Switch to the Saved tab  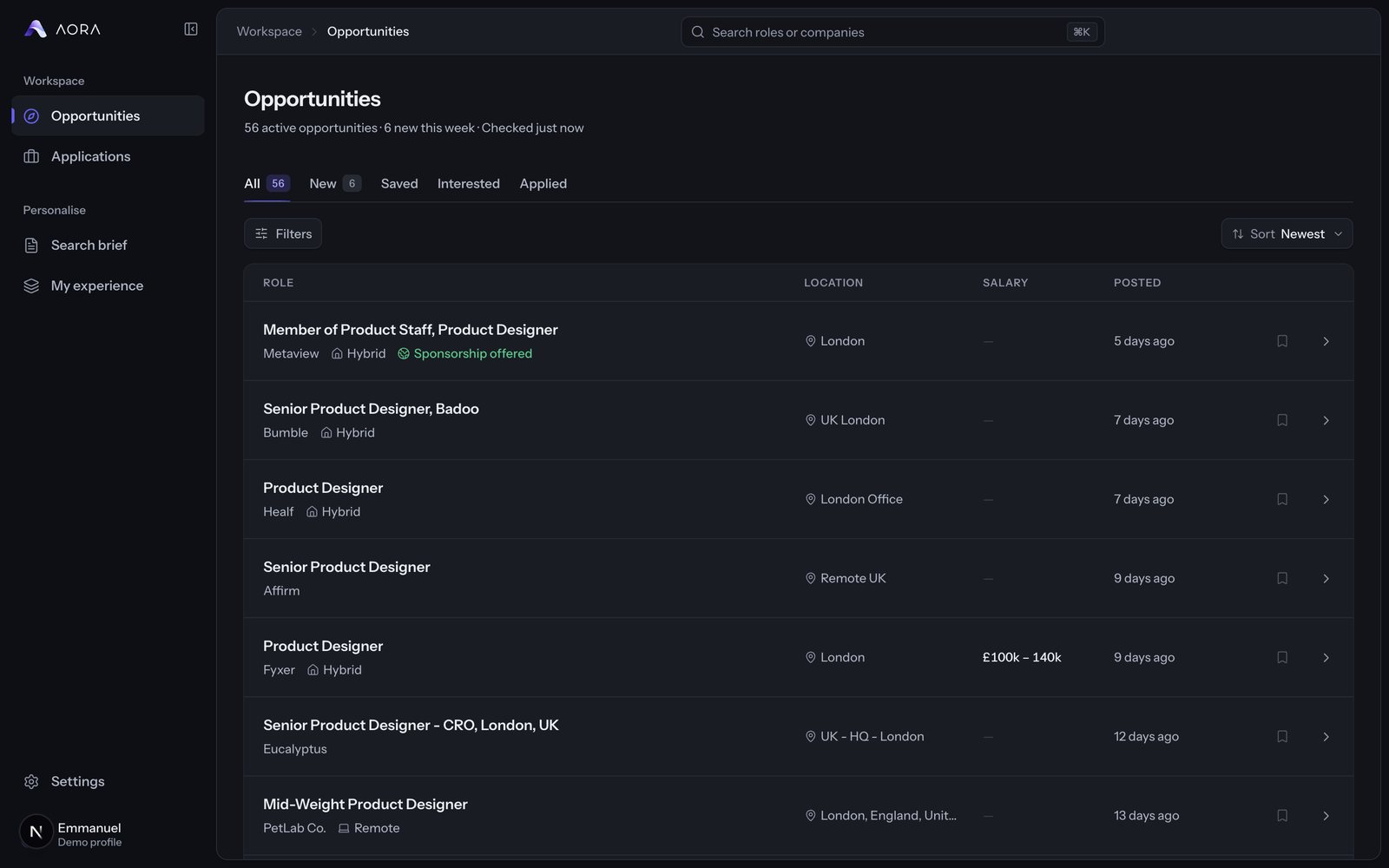(x=399, y=183)
